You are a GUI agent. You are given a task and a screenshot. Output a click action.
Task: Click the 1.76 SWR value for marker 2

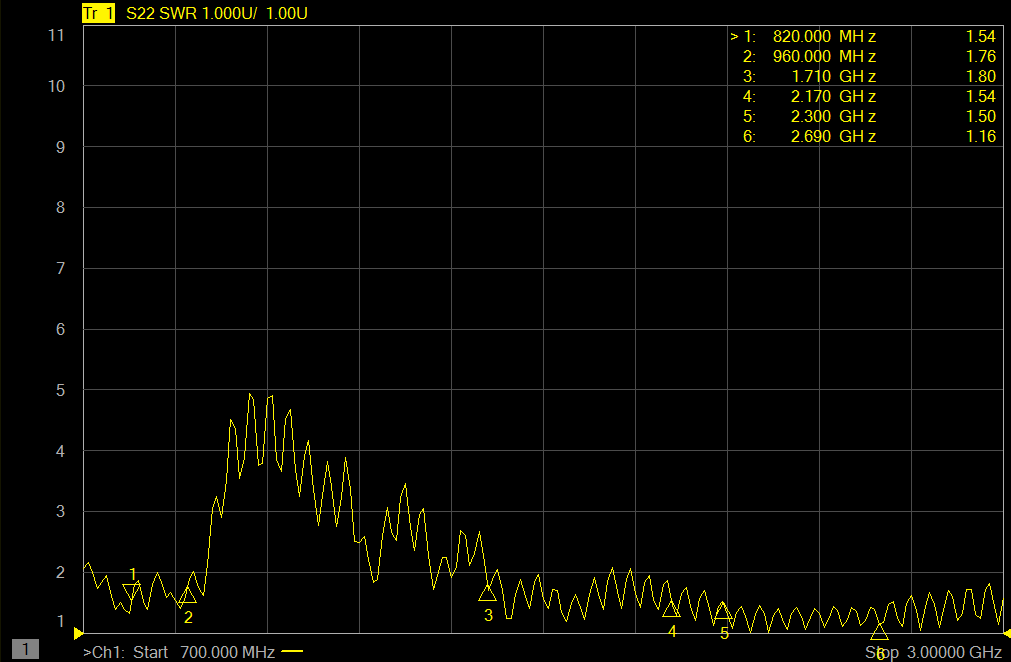pyautogui.click(x=981, y=57)
